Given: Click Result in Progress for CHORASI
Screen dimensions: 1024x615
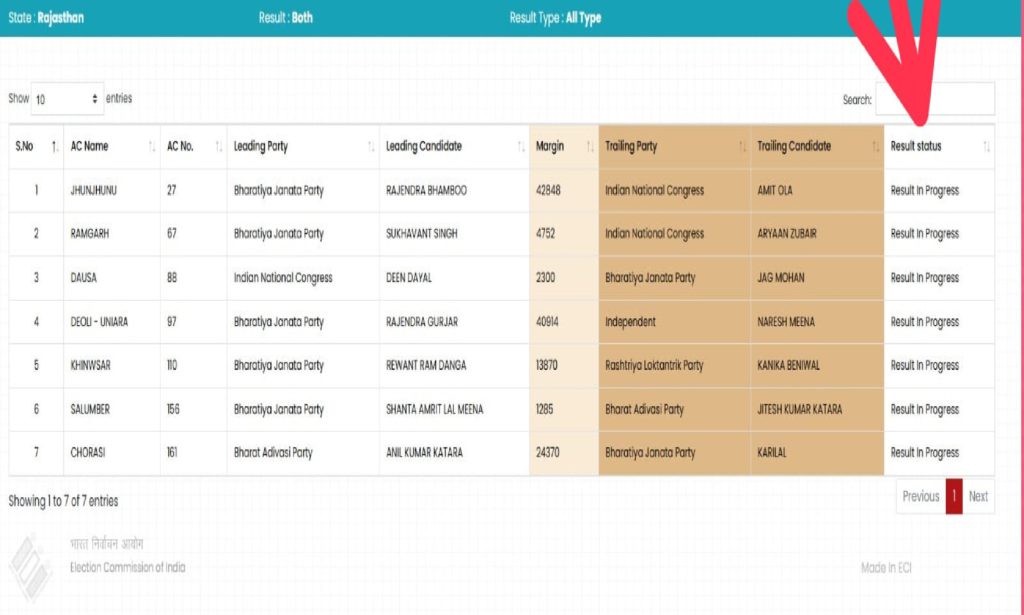Looking at the screenshot, I should 924,453.
